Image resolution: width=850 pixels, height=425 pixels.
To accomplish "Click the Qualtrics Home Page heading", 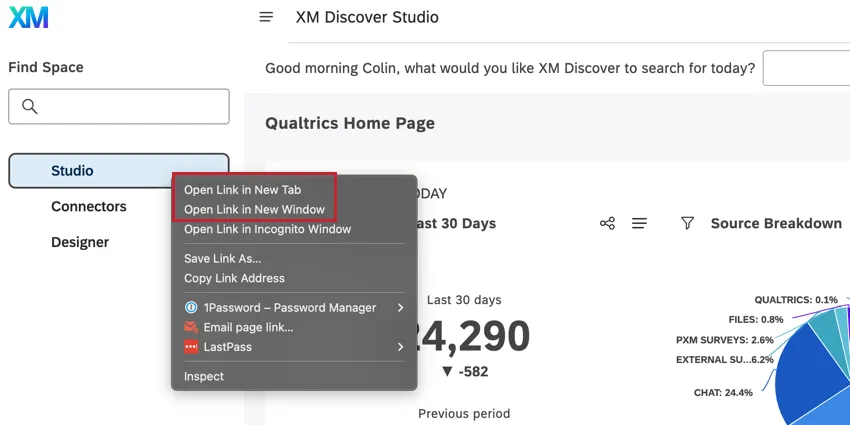I will [x=350, y=123].
